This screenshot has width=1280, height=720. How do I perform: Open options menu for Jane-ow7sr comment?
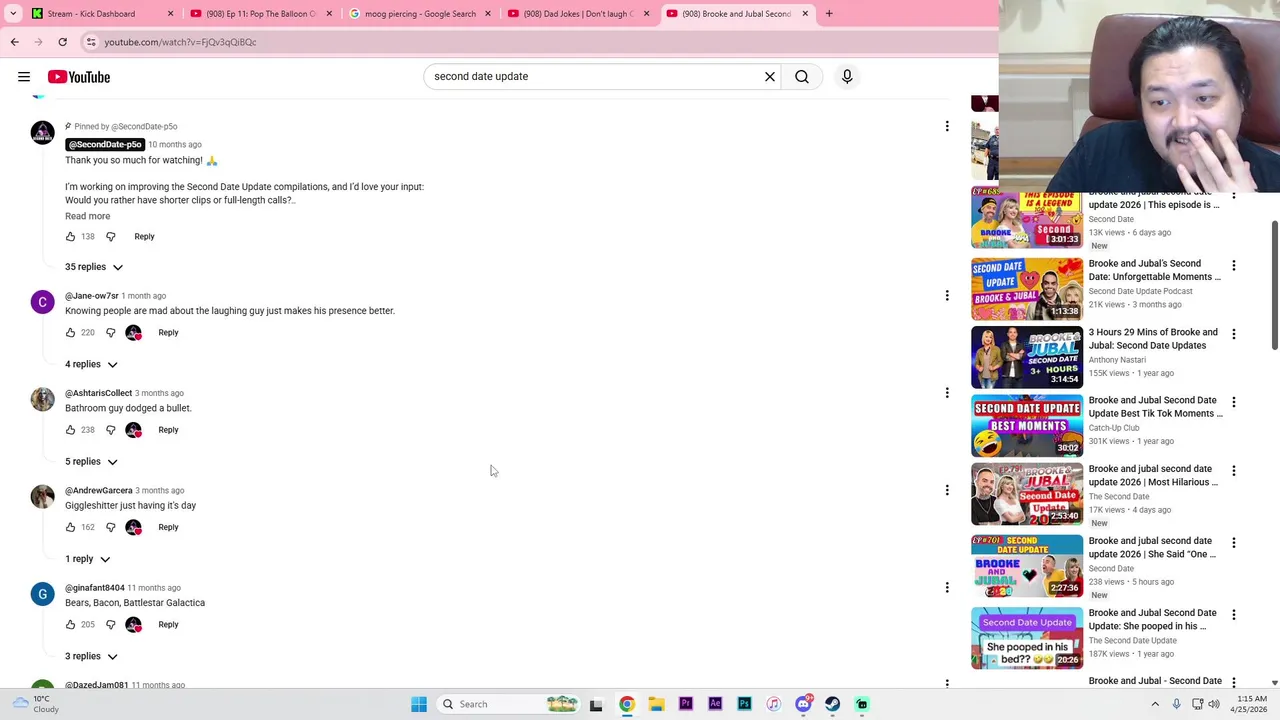(947, 295)
